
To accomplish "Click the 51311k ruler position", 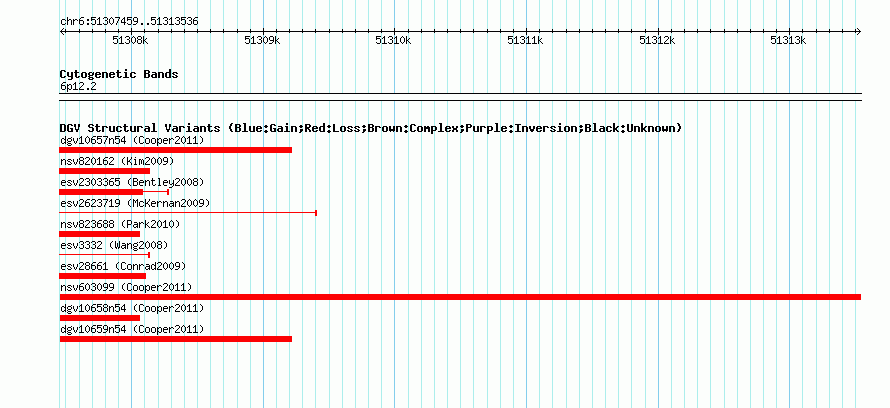I will pyautogui.click(x=525, y=40).
